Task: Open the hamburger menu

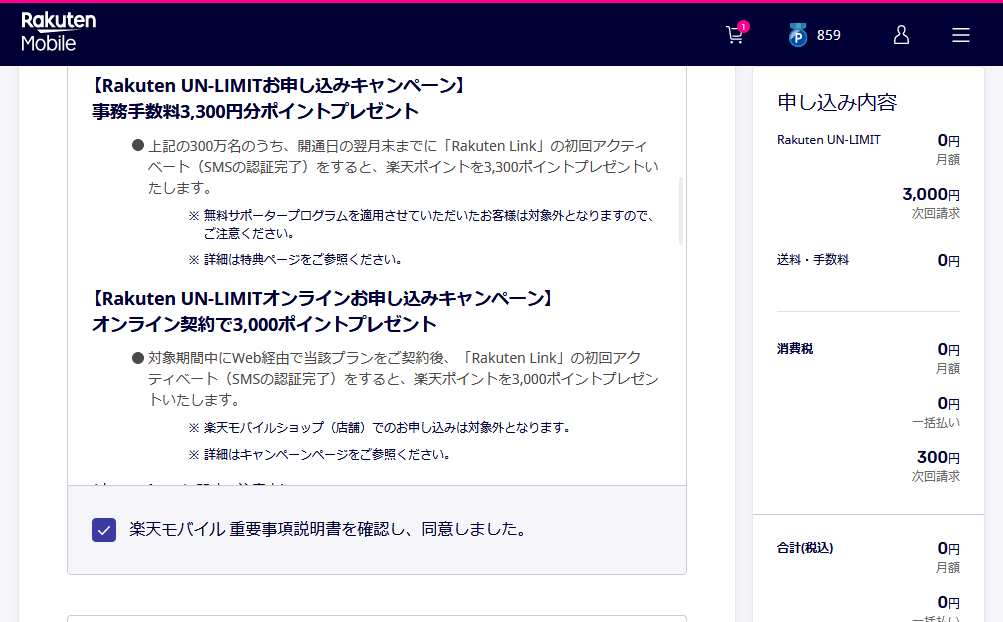Action: click(x=960, y=35)
